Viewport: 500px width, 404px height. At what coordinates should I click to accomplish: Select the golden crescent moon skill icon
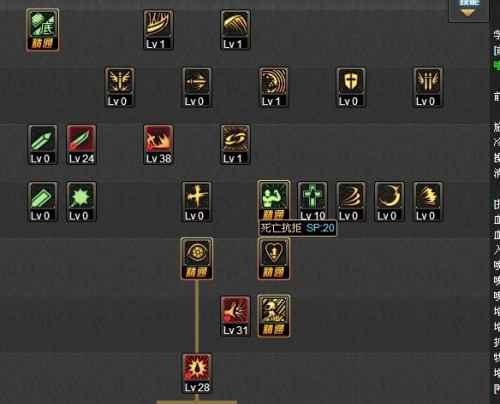click(389, 202)
